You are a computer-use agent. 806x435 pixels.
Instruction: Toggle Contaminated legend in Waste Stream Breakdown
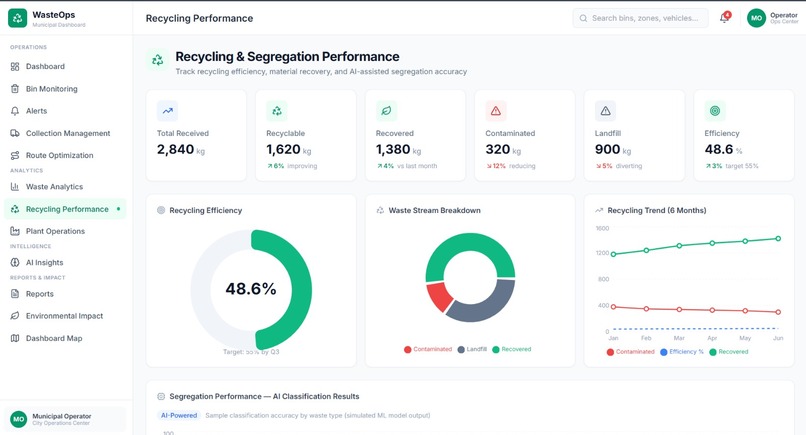click(x=428, y=349)
